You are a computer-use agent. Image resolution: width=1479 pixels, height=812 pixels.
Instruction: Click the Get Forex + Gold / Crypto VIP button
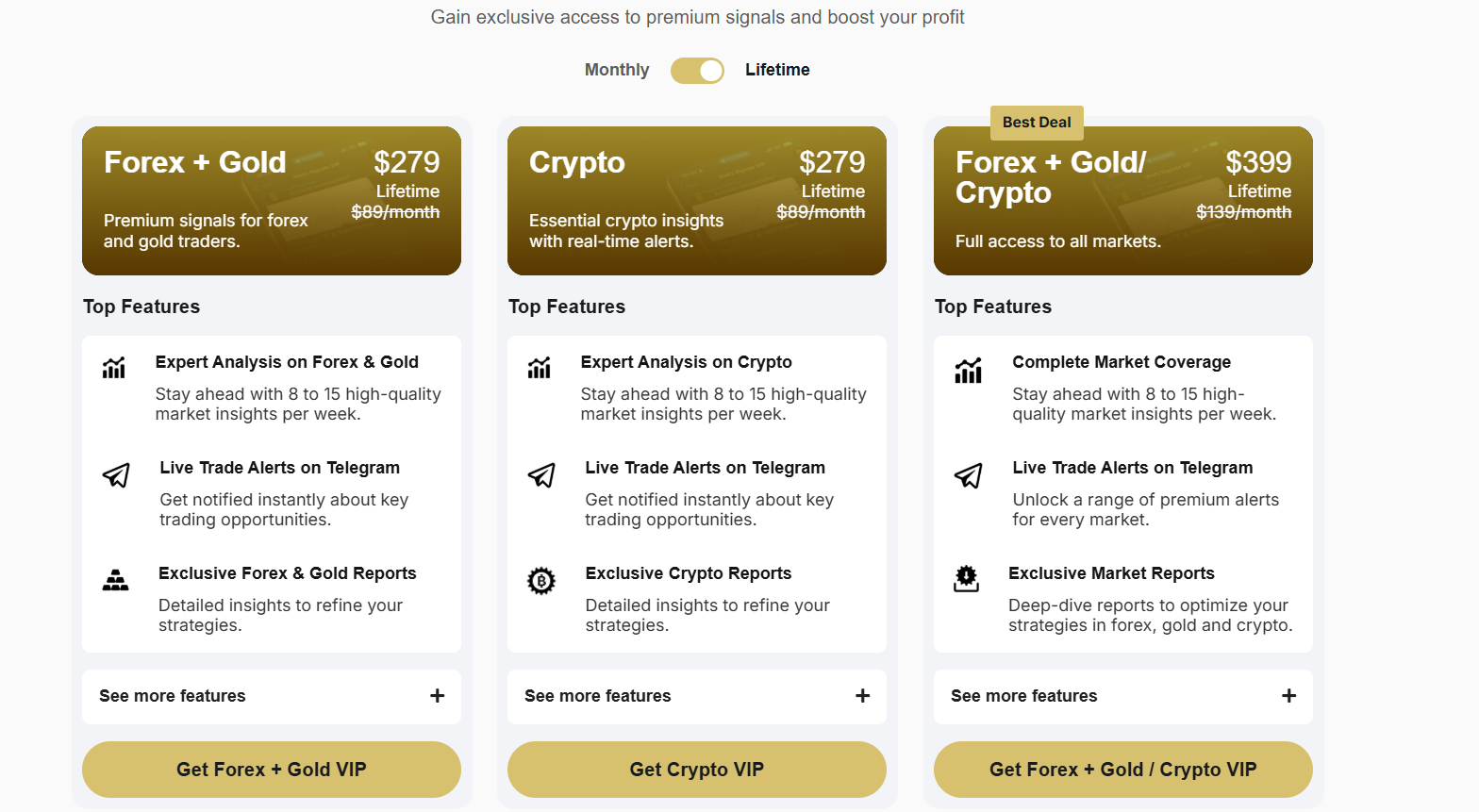(1122, 770)
